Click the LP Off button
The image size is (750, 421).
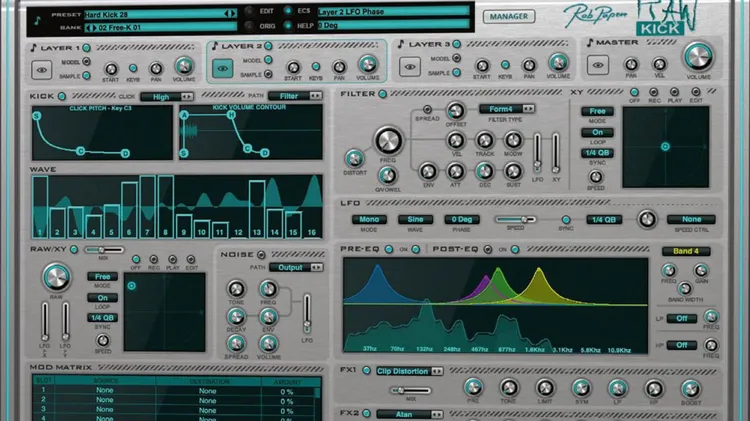point(682,318)
